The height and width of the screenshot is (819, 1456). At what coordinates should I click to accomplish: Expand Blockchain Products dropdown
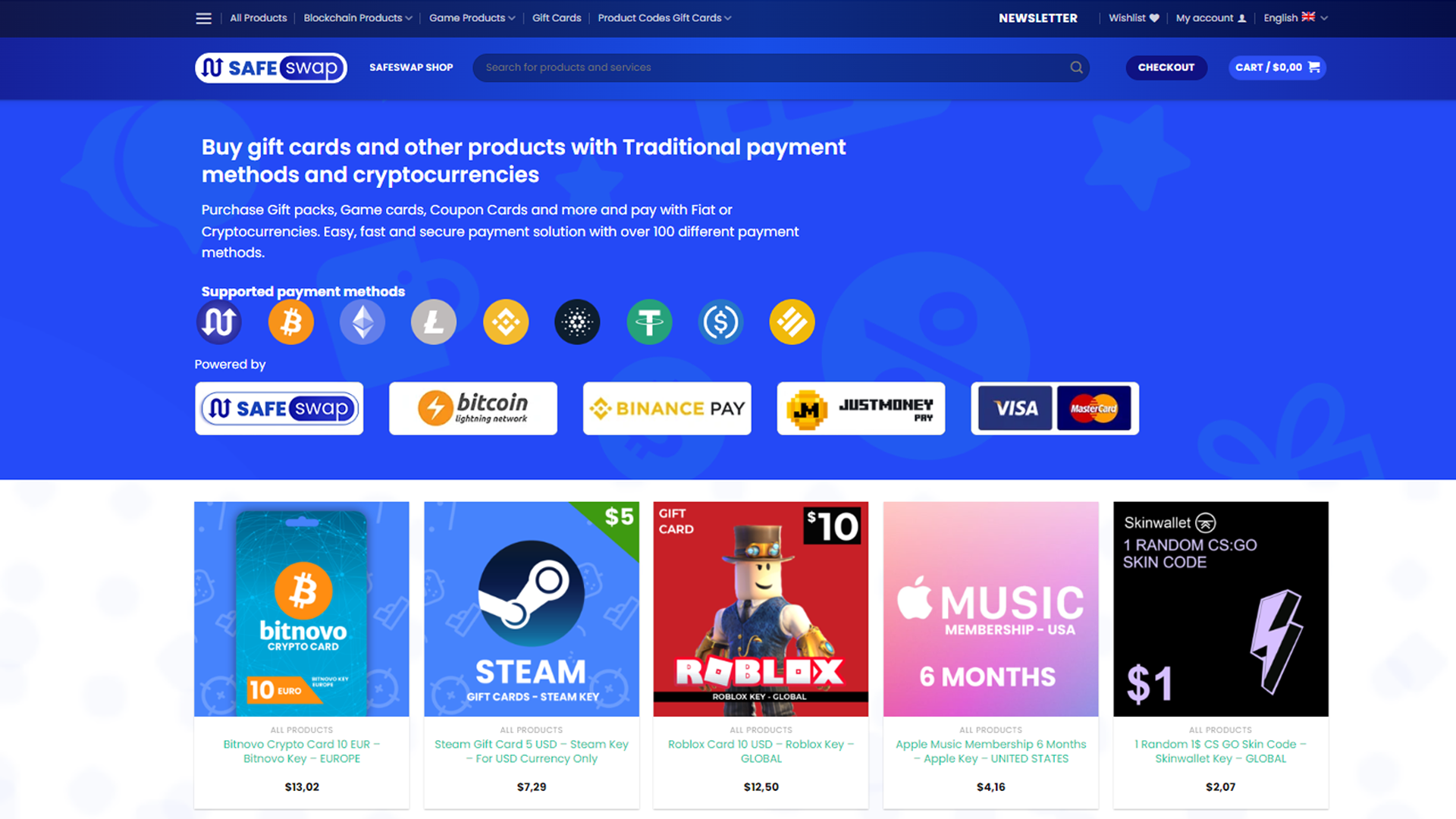[358, 18]
